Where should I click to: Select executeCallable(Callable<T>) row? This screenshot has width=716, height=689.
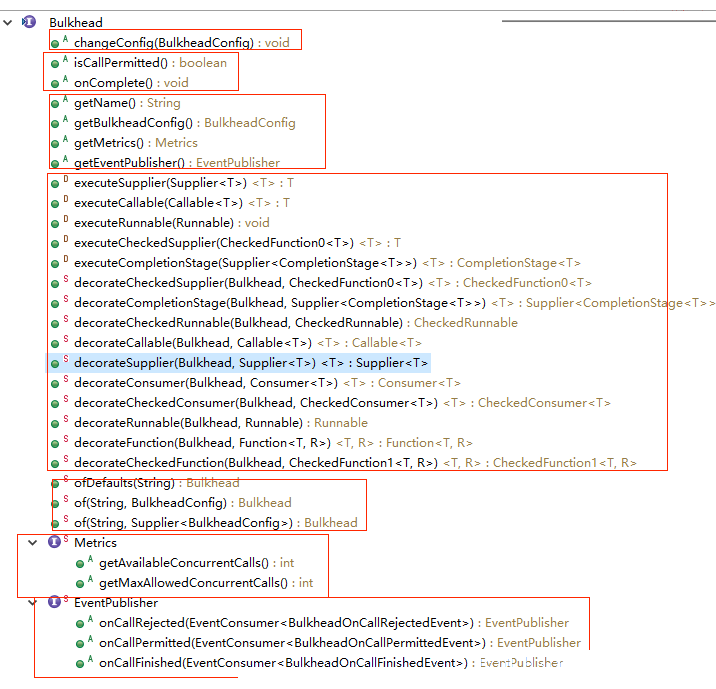[x=182, y=203]
